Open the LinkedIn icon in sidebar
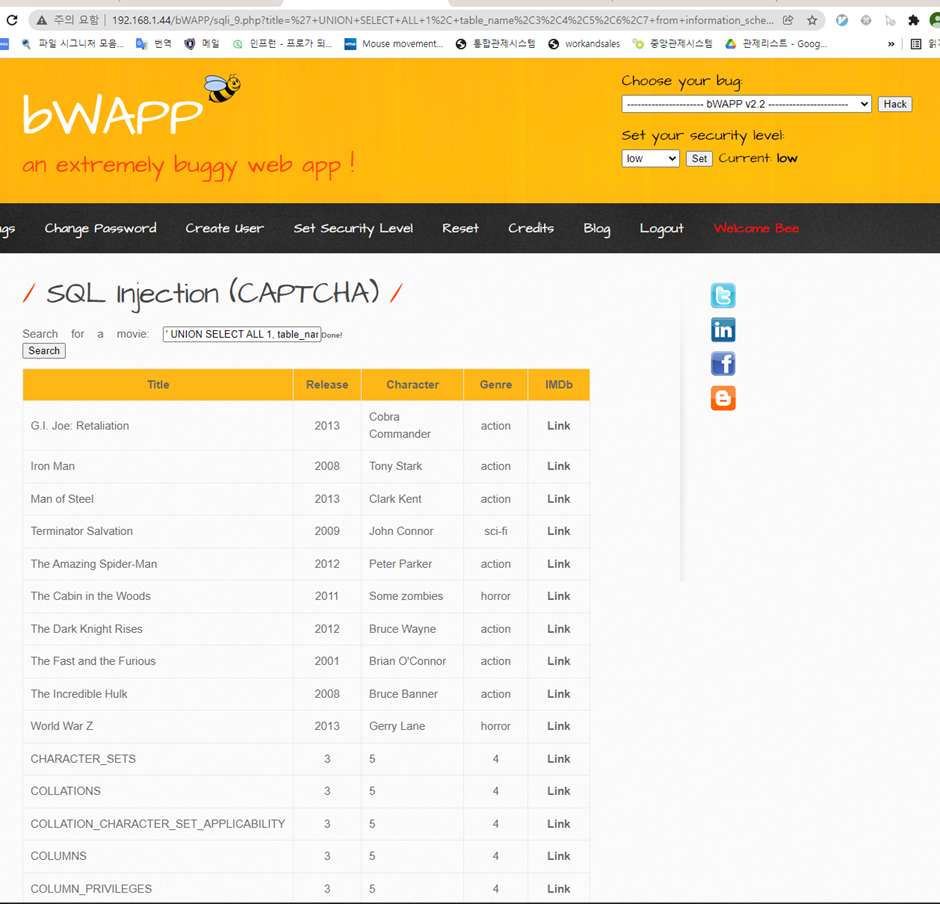The width and height of the screenshot is (940, 904). coord(723,330)
